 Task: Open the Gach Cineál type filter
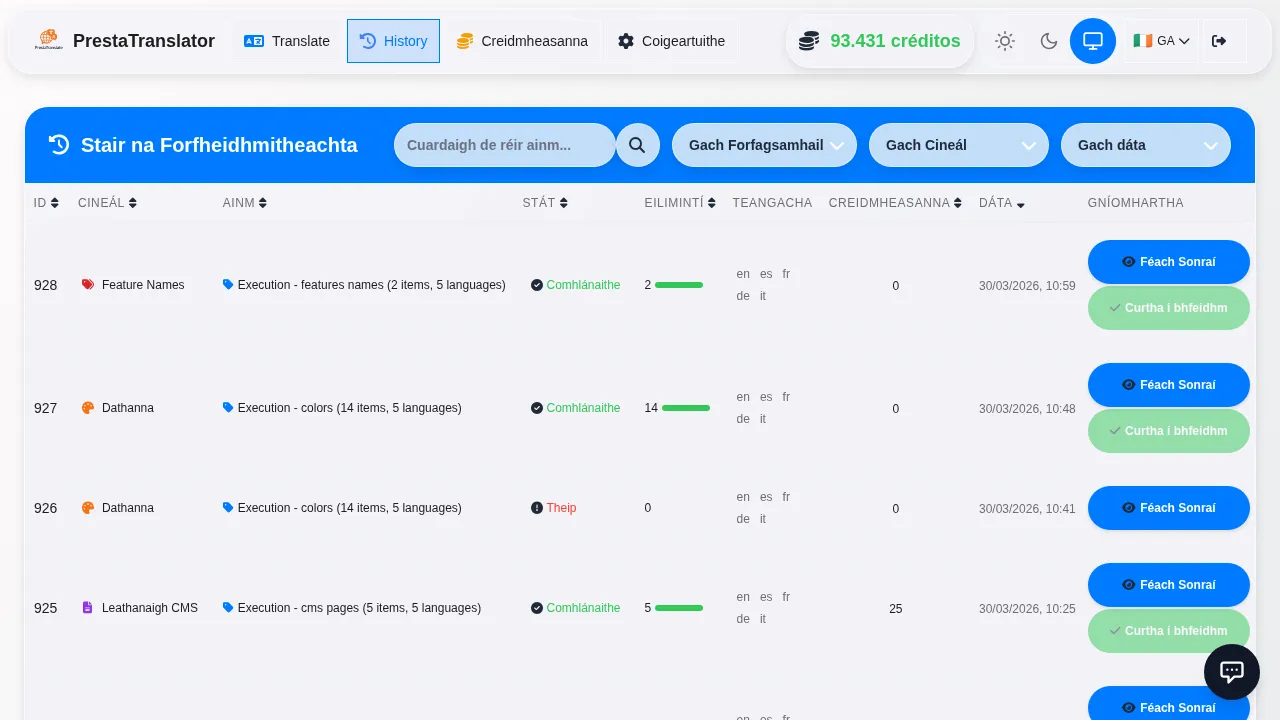(x=958, y=145)
